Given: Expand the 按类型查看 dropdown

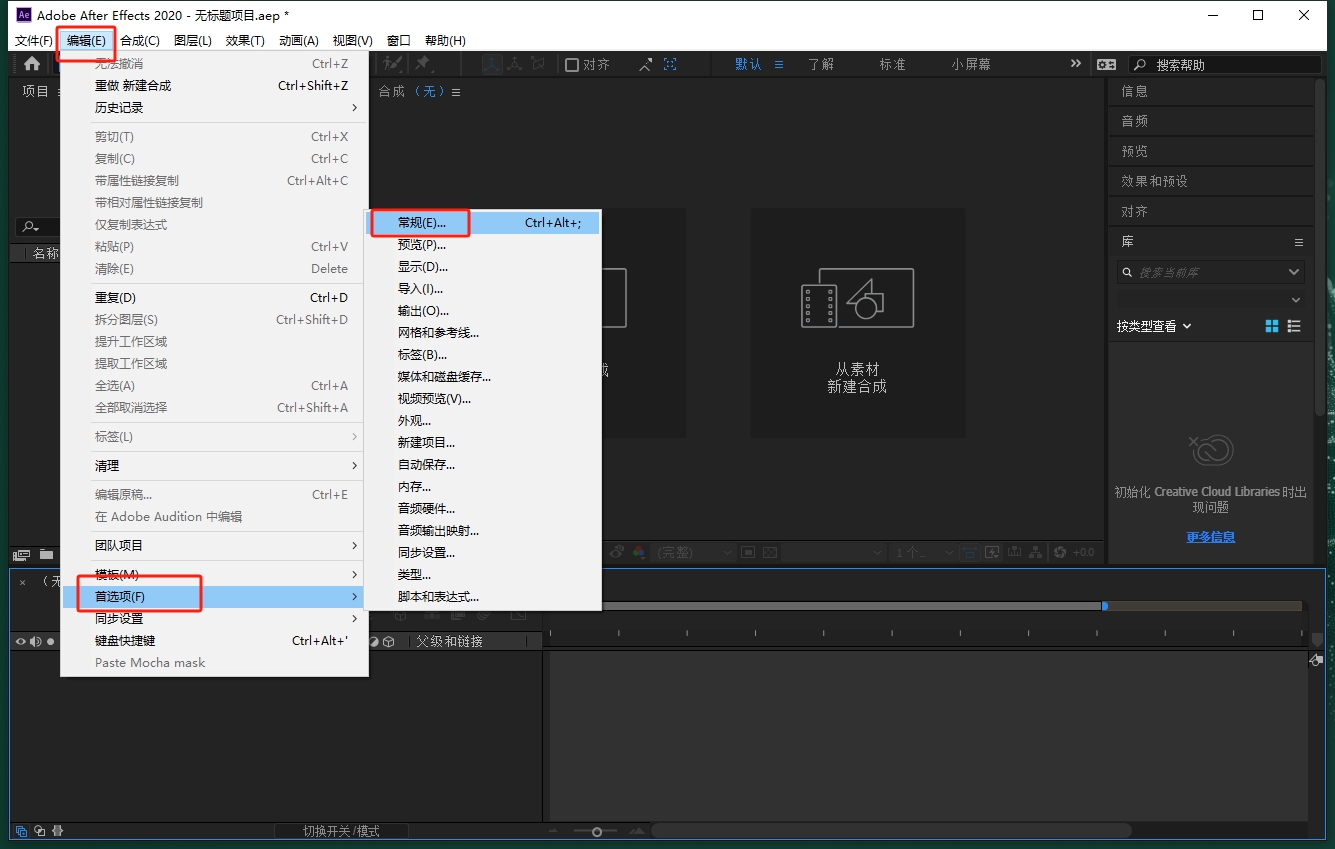Looking at the screenshot, I should [1154, 326].
